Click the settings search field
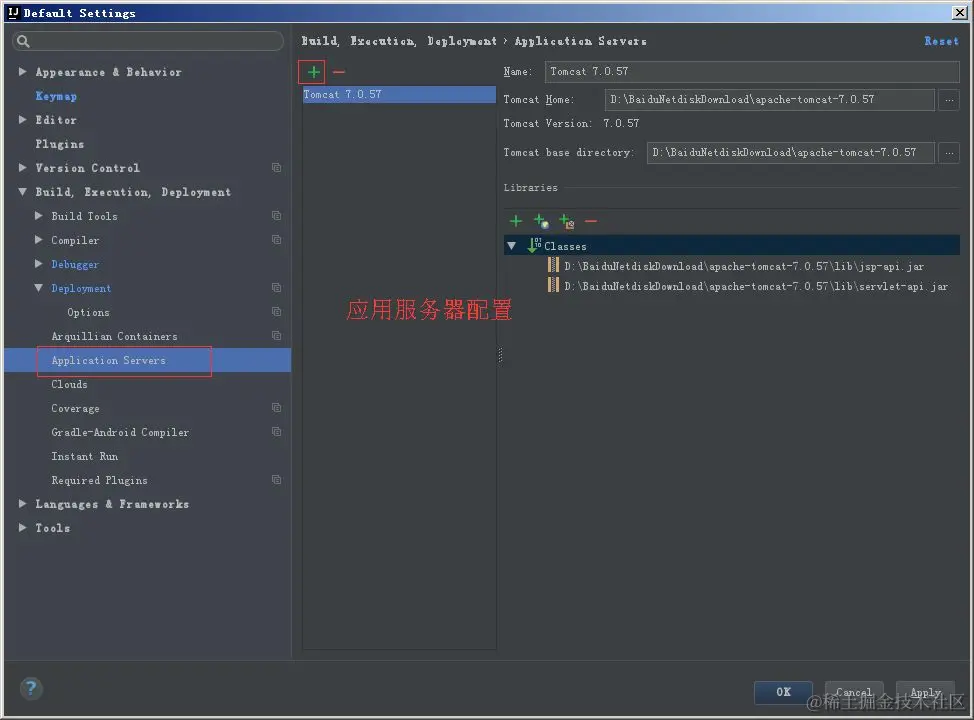This screenshot has height=720, width=974. coord(148,41)
